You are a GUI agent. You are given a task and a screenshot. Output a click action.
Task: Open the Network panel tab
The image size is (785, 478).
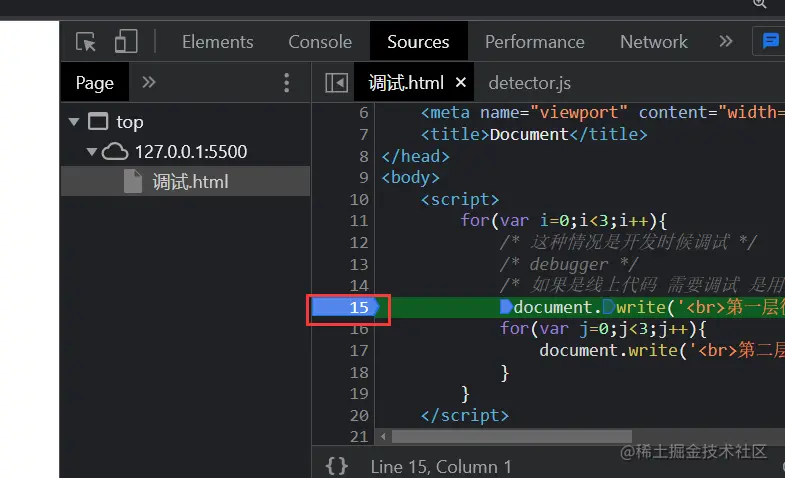pos(653,42)
